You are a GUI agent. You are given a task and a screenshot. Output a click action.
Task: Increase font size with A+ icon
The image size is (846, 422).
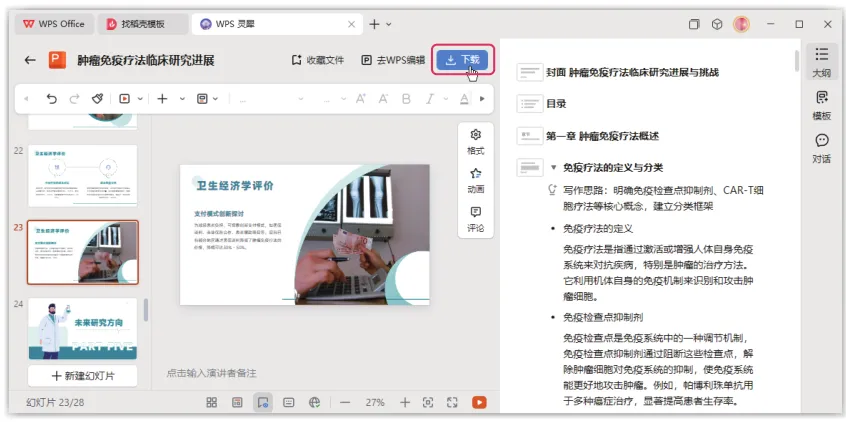(x=360, y=99)
